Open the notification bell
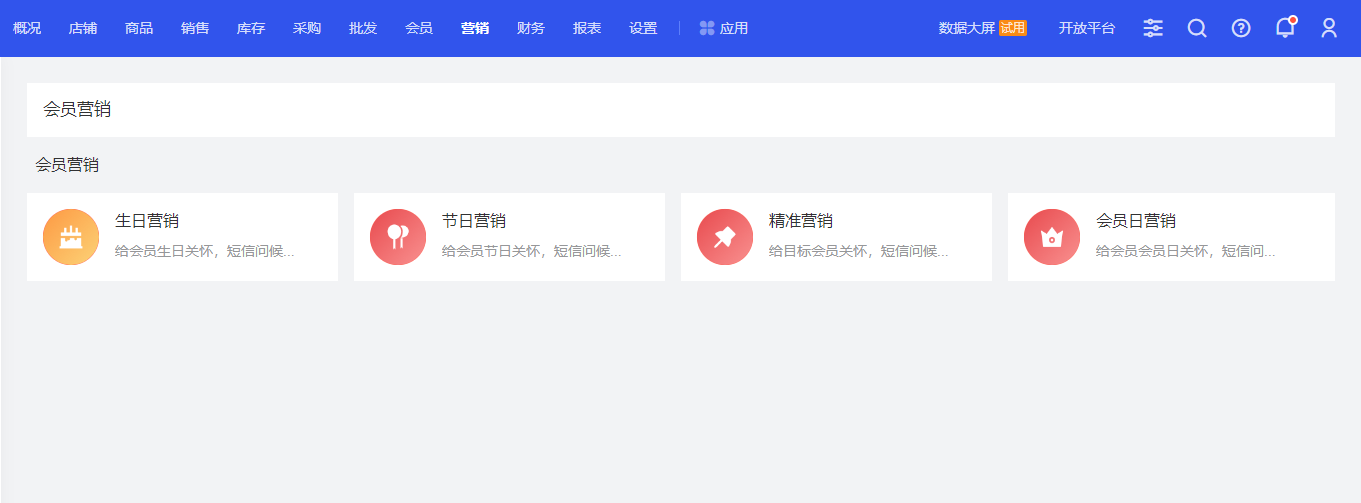Screen dimensions: 1361x503 click(x=1285, y=28)
